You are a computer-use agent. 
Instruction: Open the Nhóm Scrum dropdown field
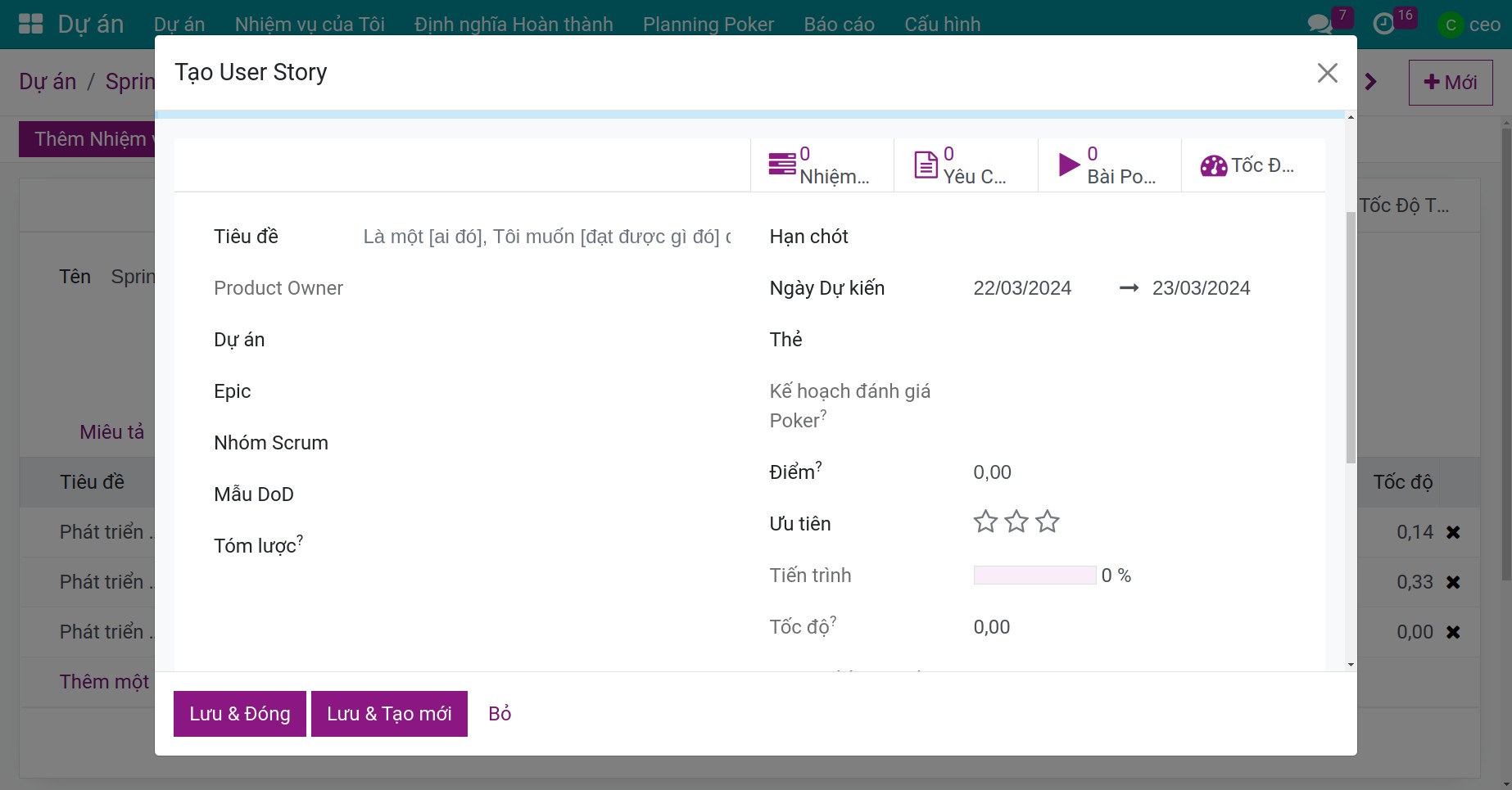point(547,443)
